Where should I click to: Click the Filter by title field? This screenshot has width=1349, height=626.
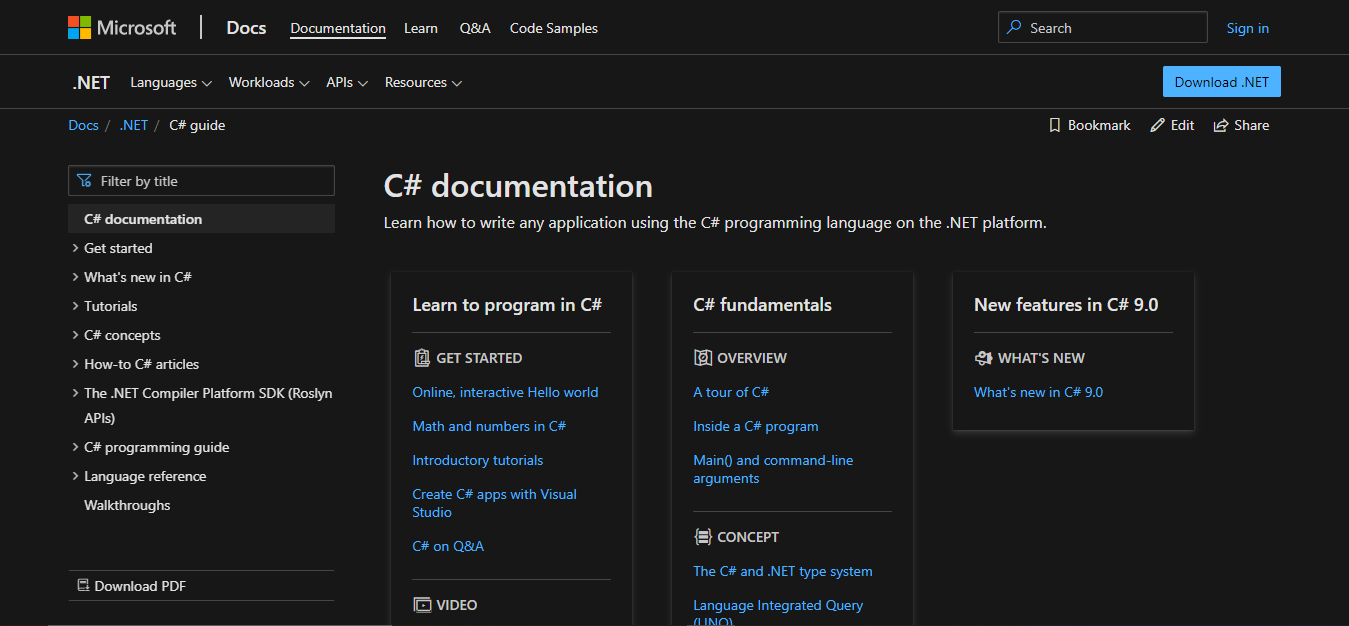(201, 181)
